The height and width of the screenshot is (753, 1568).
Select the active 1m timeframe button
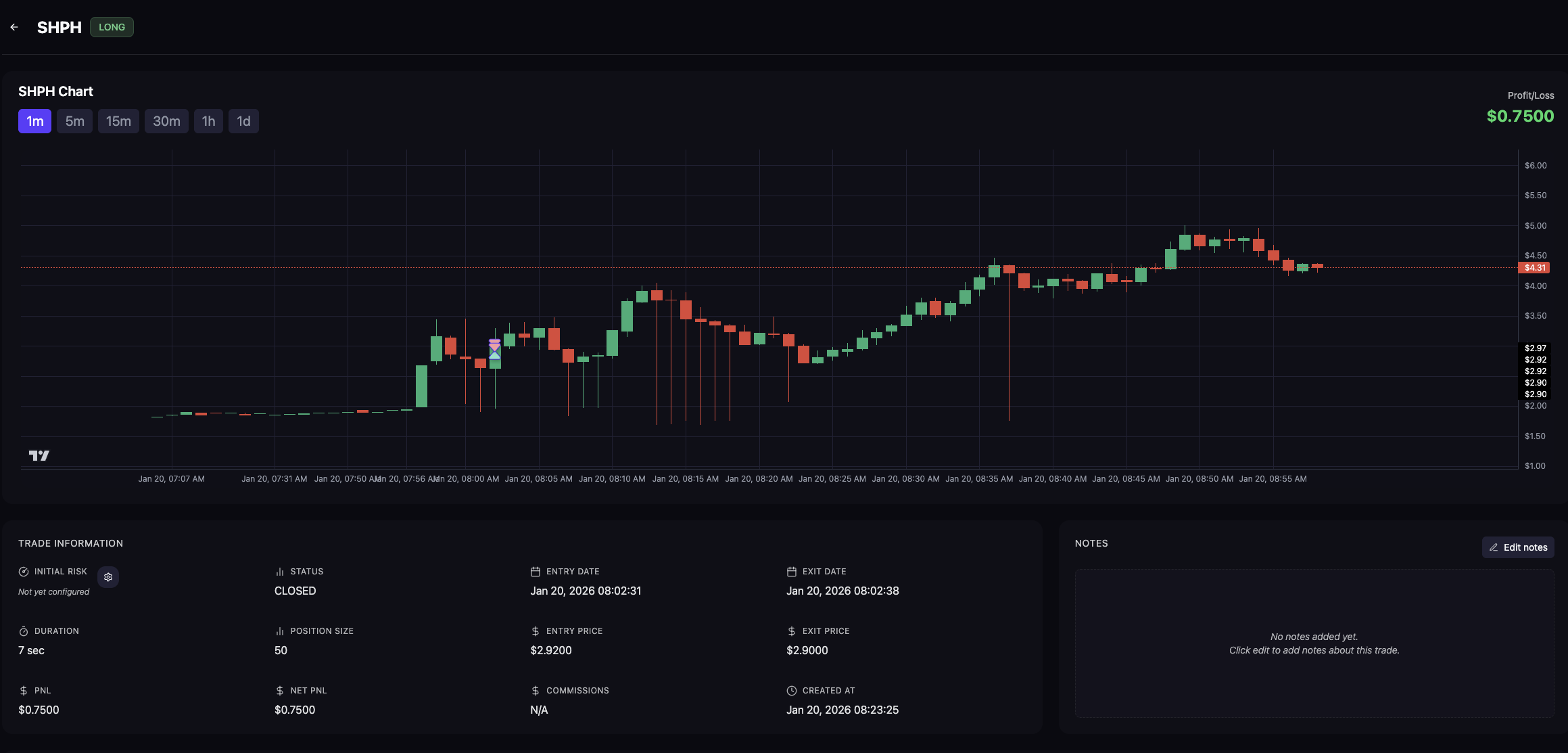[x=34, y=121]
